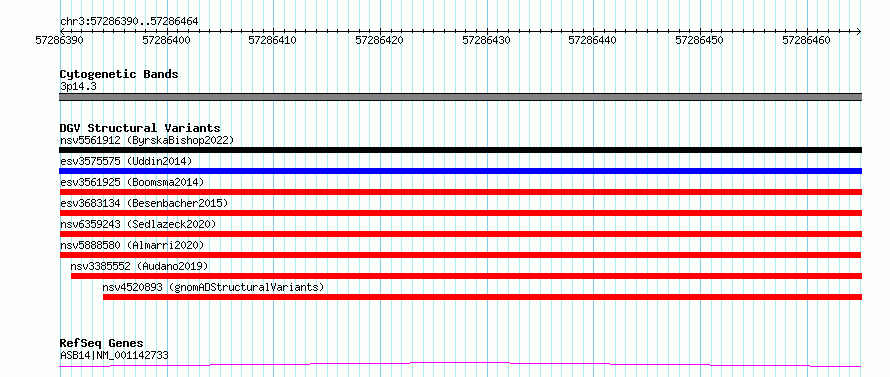Click ruler coordinate 57286400
Screen dimensions: 890x377
tap(166, 40)
